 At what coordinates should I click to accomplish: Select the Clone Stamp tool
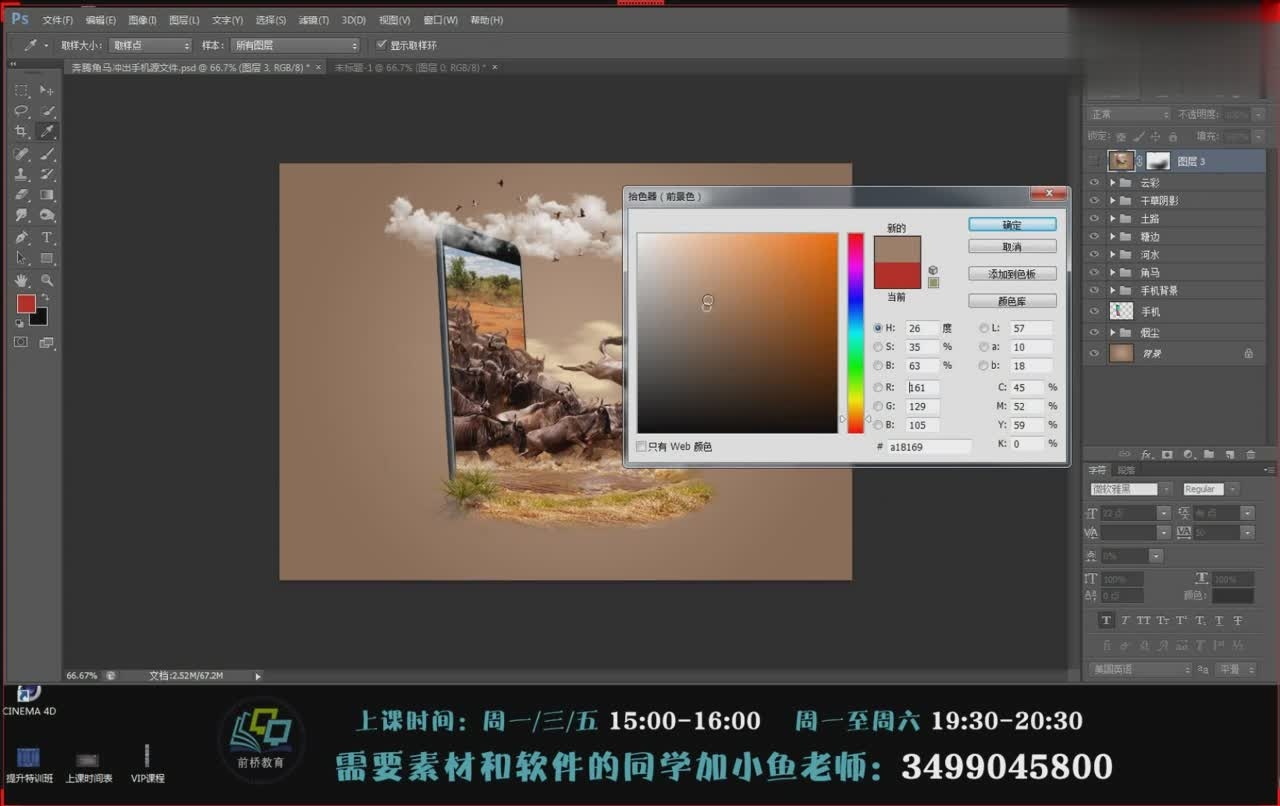(21, 174)
